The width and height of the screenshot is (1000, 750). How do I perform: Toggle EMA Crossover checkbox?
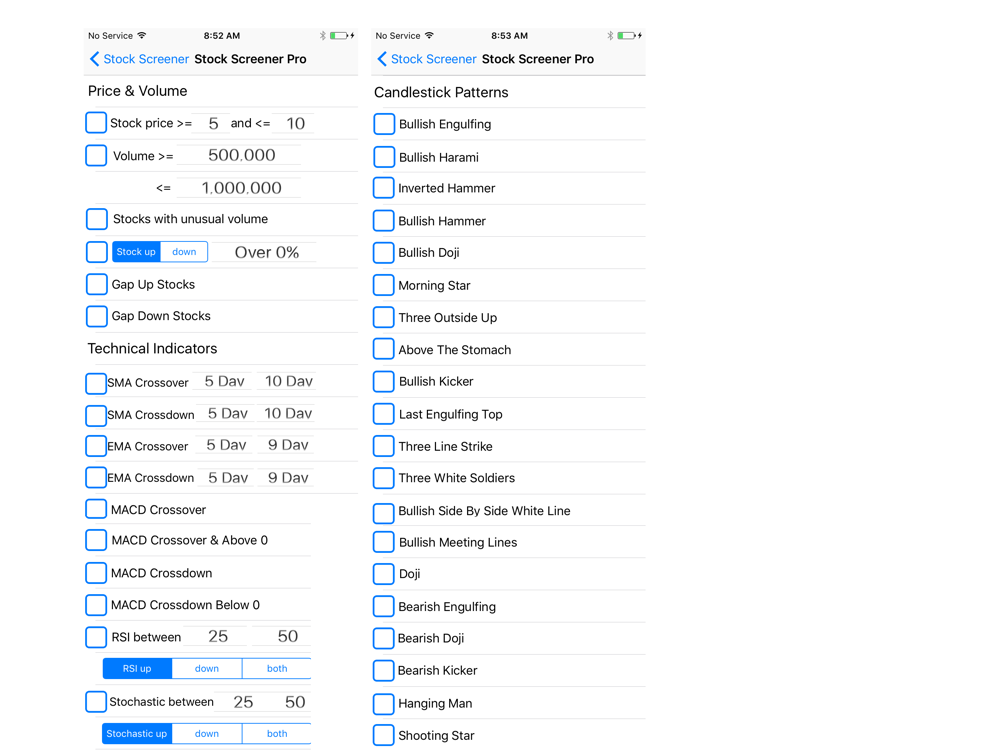click(96, 446)
